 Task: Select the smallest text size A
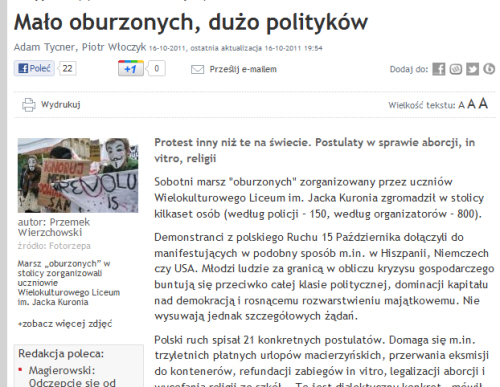461,106
